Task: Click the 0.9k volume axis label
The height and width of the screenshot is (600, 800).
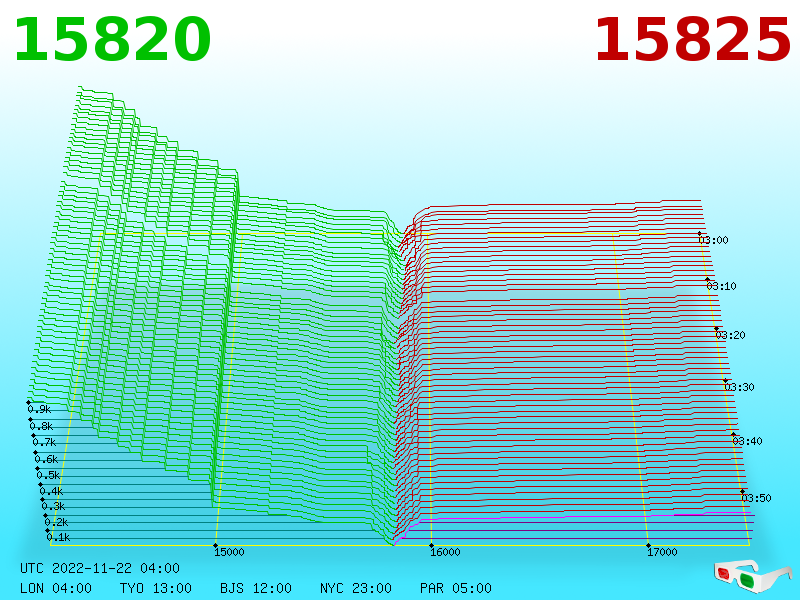Action: [x=39, y=409]
